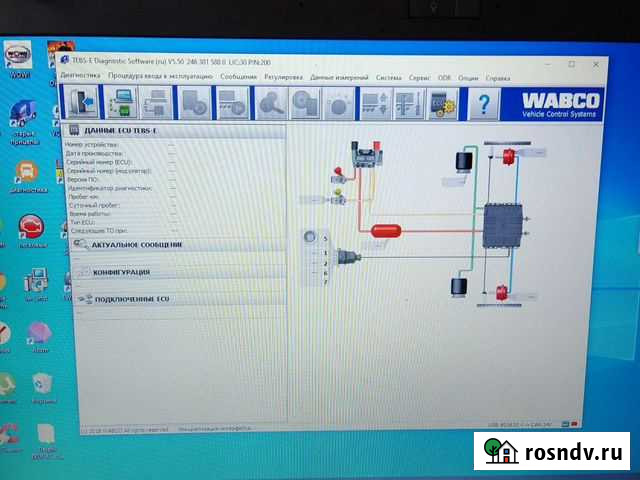Open the Диагностика menu

coord(80,76)
